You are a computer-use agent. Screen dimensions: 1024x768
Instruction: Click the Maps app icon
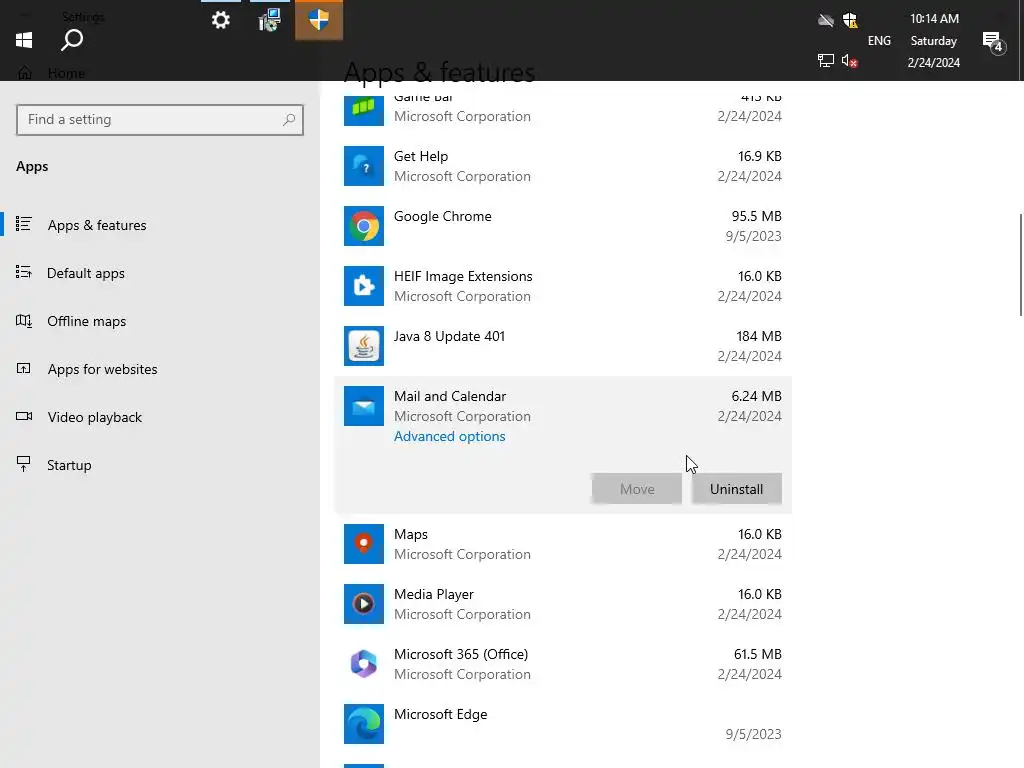[x=364, y=544]
